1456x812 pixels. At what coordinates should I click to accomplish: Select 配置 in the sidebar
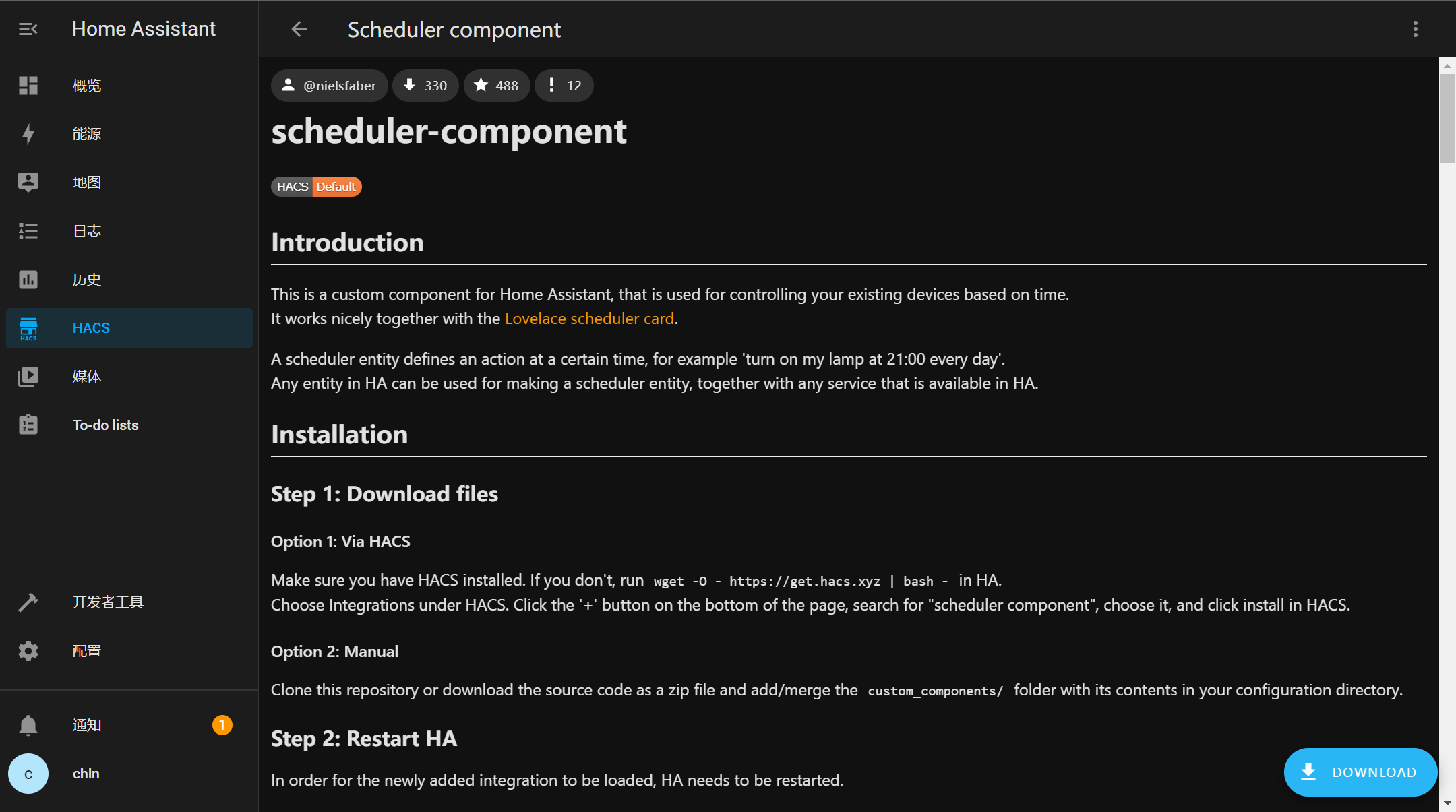tap(129, 651)
